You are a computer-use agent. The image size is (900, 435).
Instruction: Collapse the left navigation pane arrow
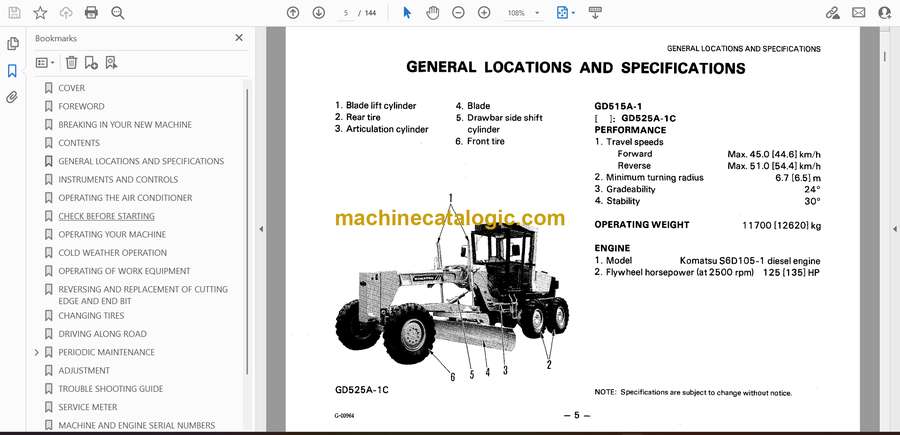tap(261, 229)
